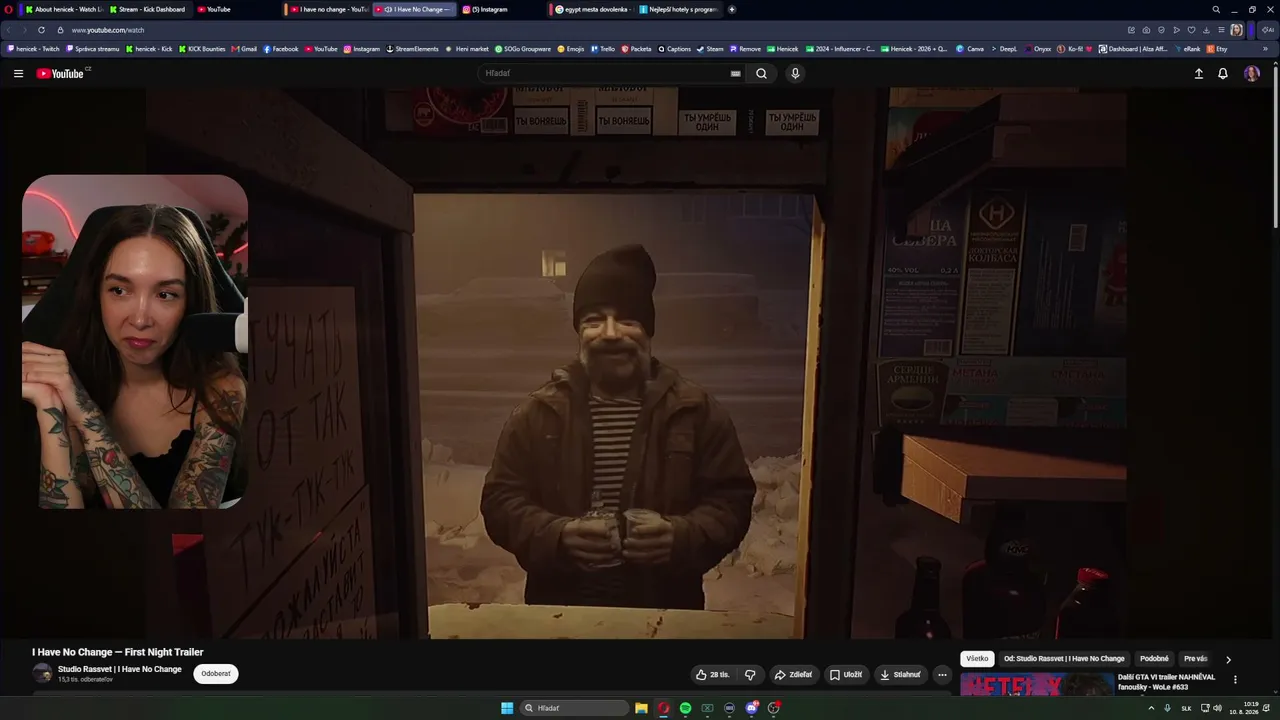Click the Windows taskbar search box
1280x720 pixels.
pos(576,708)
